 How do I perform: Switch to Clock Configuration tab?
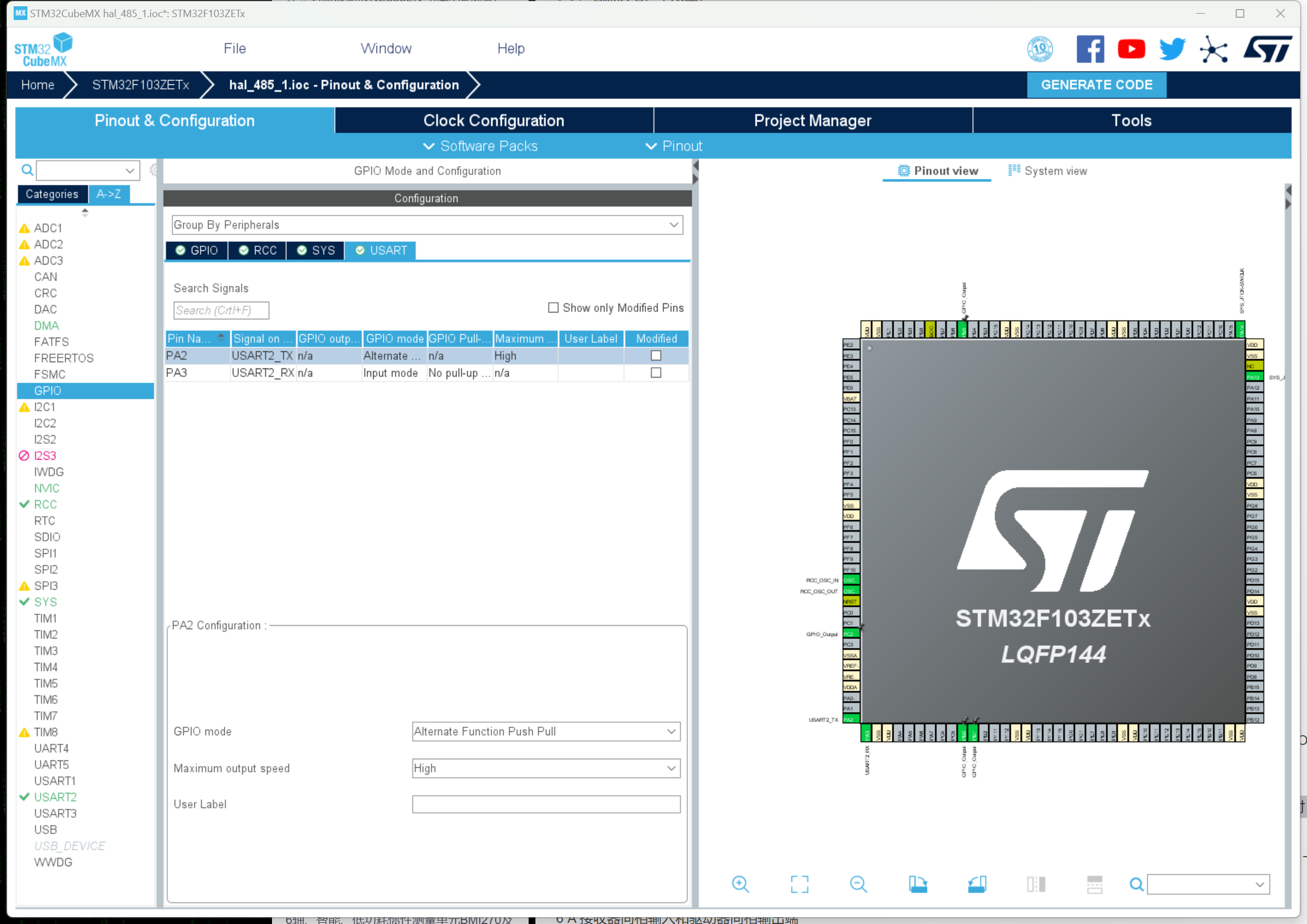click(x=493, y=120)
